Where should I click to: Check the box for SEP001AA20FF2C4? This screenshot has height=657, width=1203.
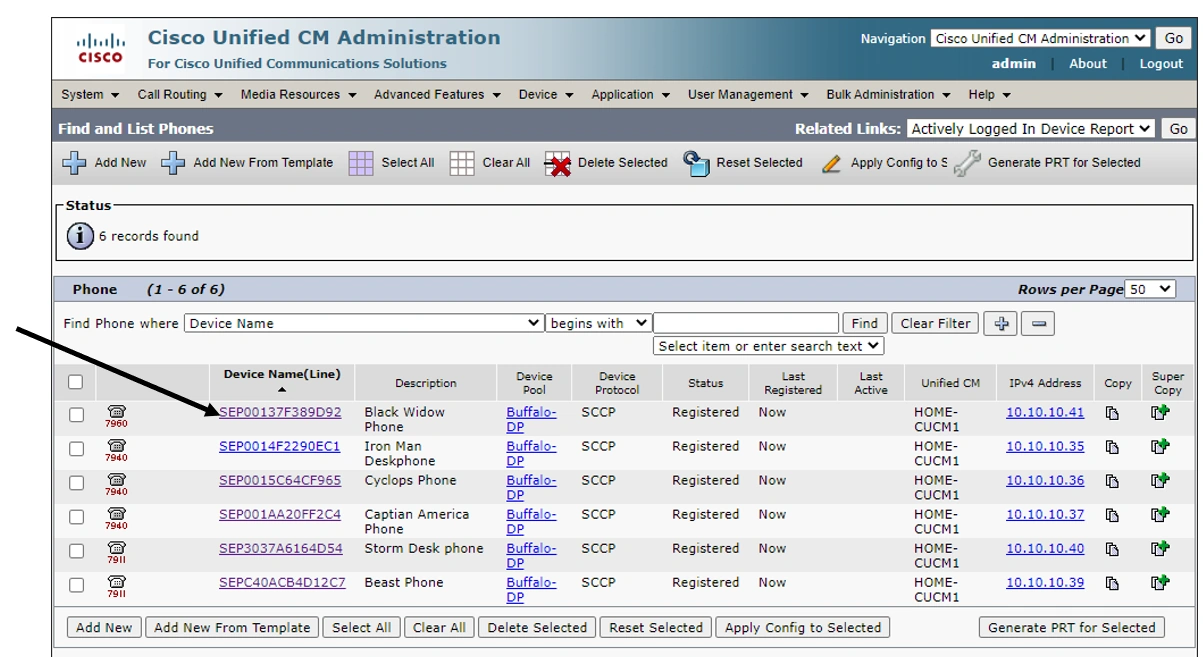76,518
